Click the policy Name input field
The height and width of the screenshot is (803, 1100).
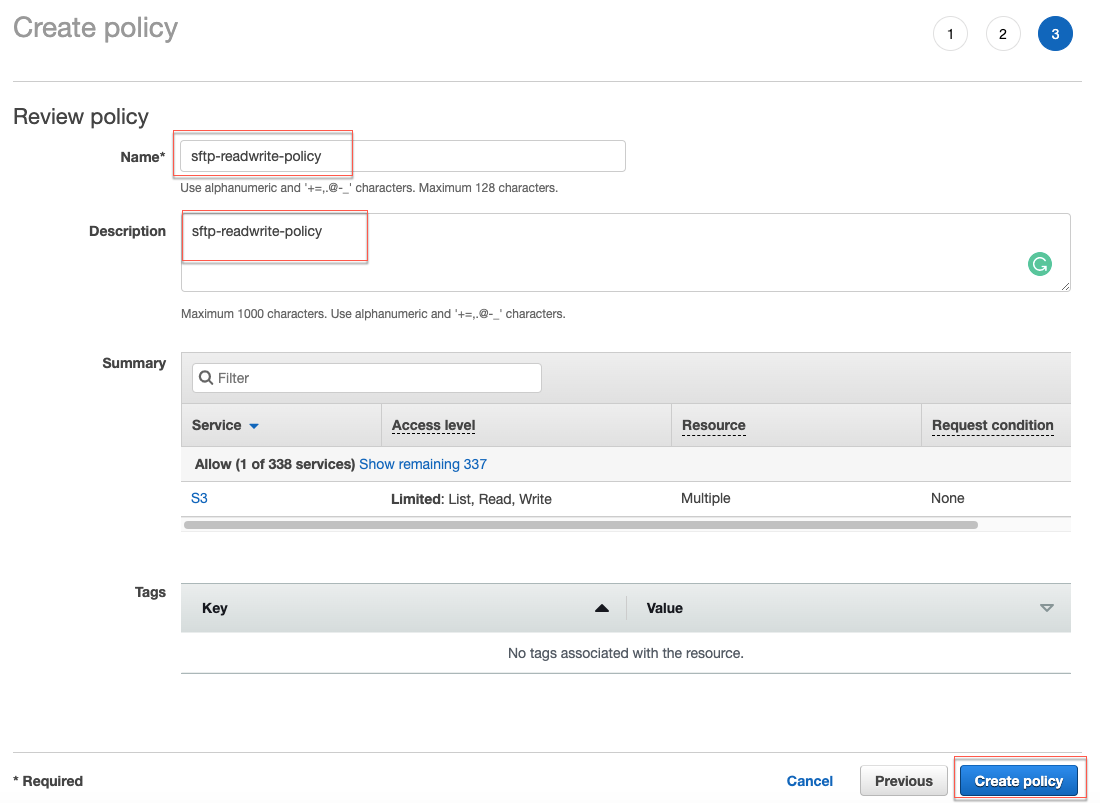[x=403, y=156]
